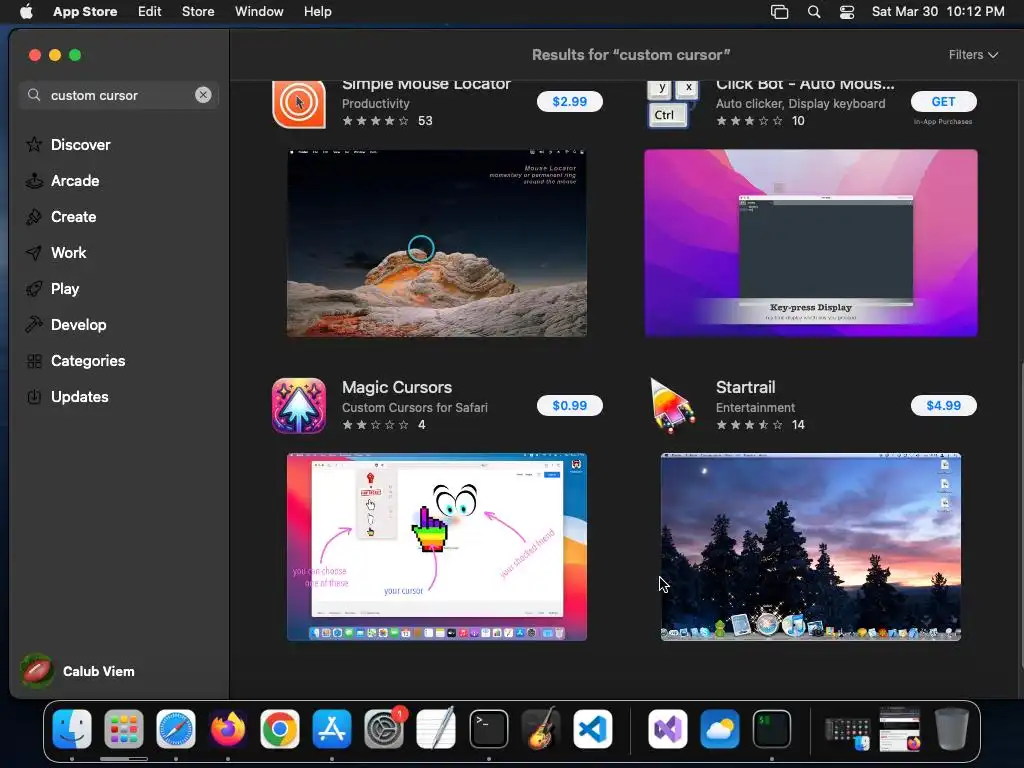
Task: Expand the Filters dropdown
Action: click(973, 55)
